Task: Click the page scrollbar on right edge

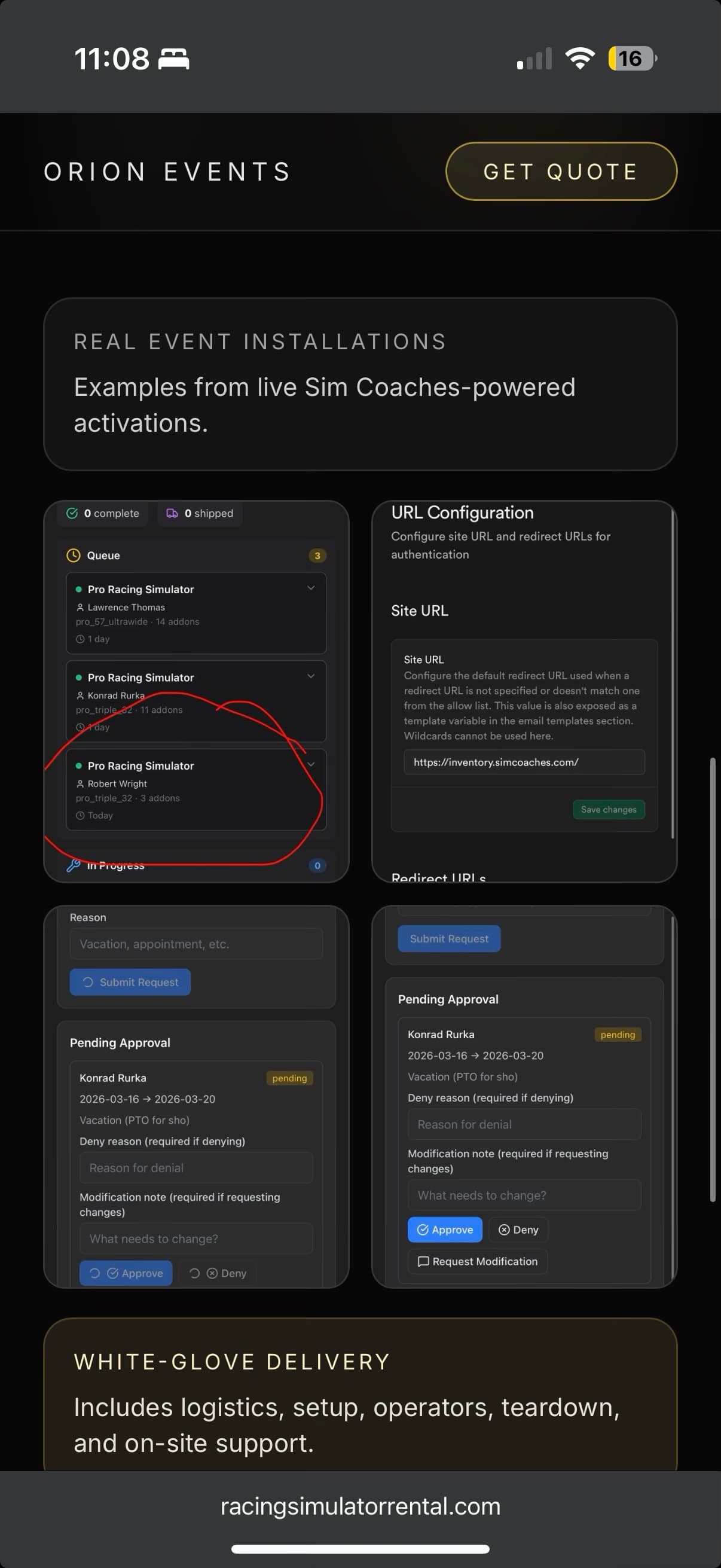Action: point(712,980)
